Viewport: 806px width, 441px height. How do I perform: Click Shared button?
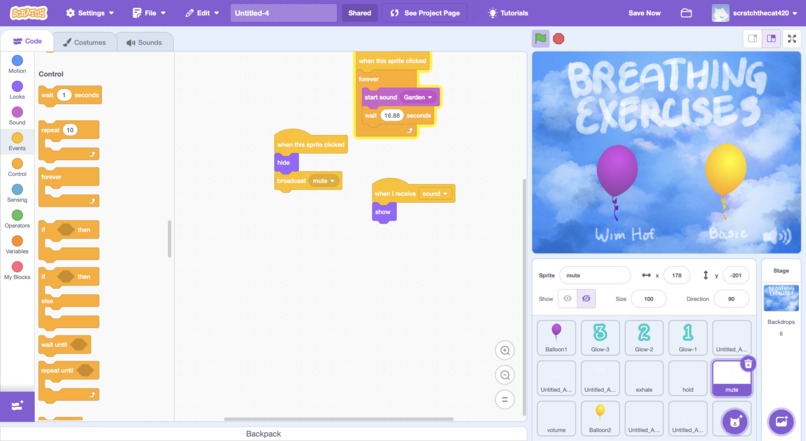(x=359, y=13)
